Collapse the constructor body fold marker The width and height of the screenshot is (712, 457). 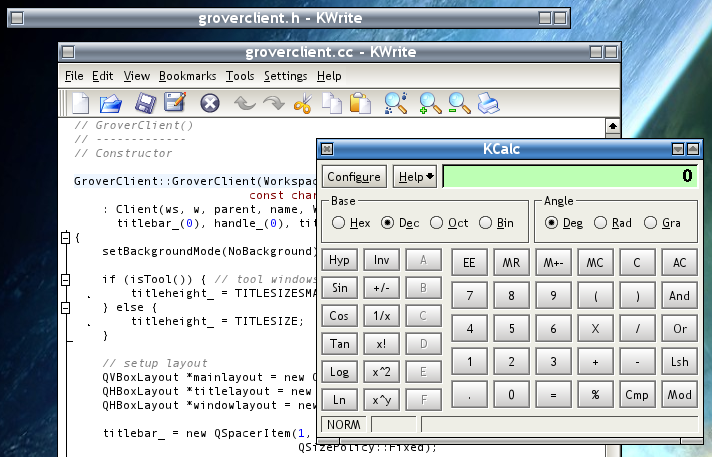pyautogui.click(x=65, y=238)
